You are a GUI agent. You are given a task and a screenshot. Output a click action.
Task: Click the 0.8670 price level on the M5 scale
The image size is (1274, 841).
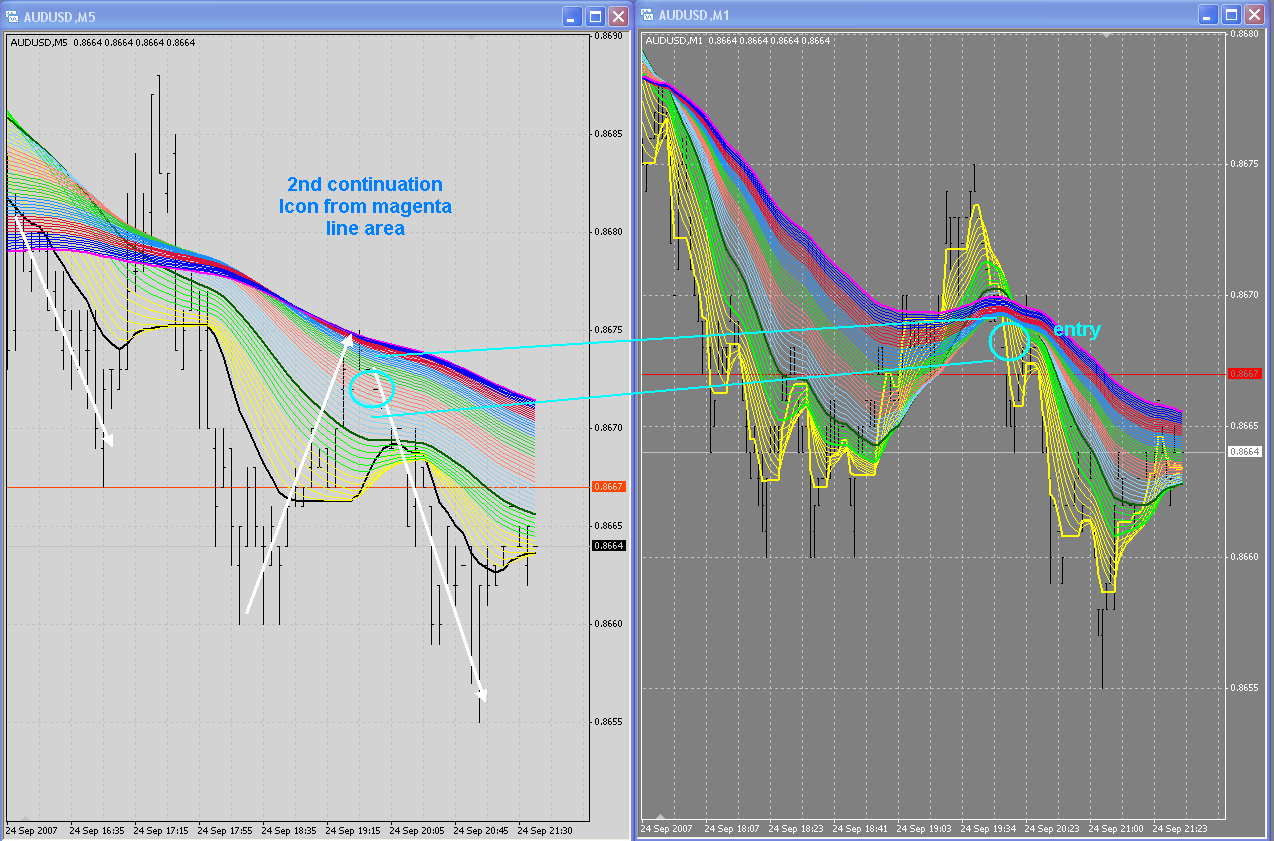pos(608,428)
